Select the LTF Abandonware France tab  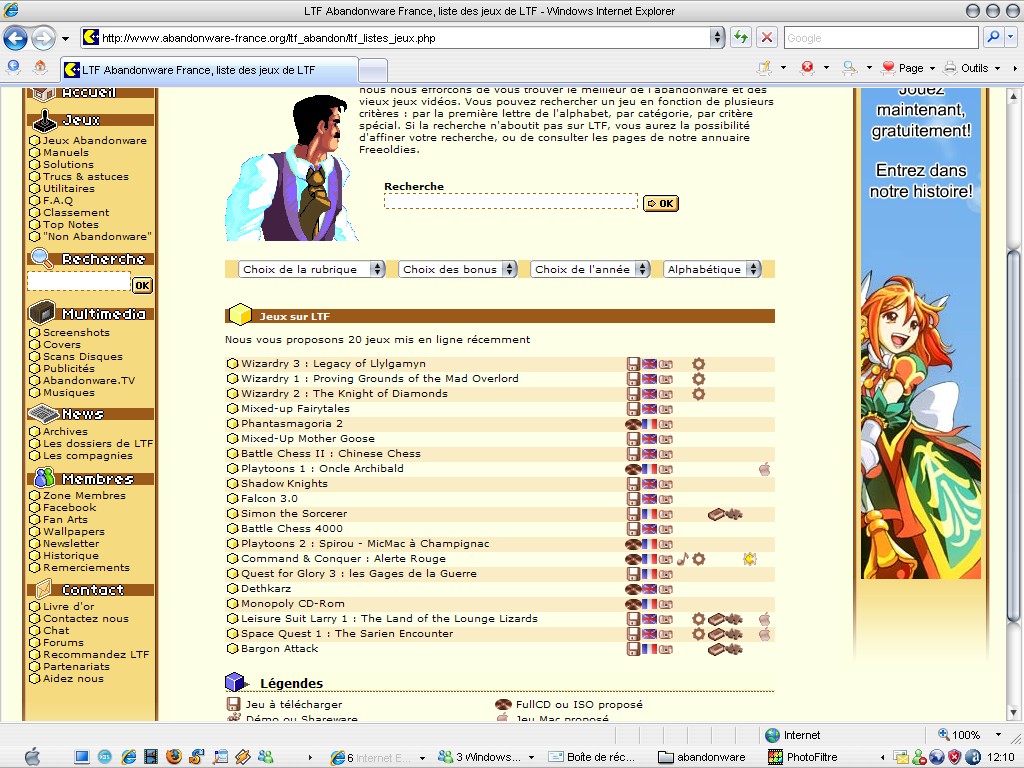(210, 70)
